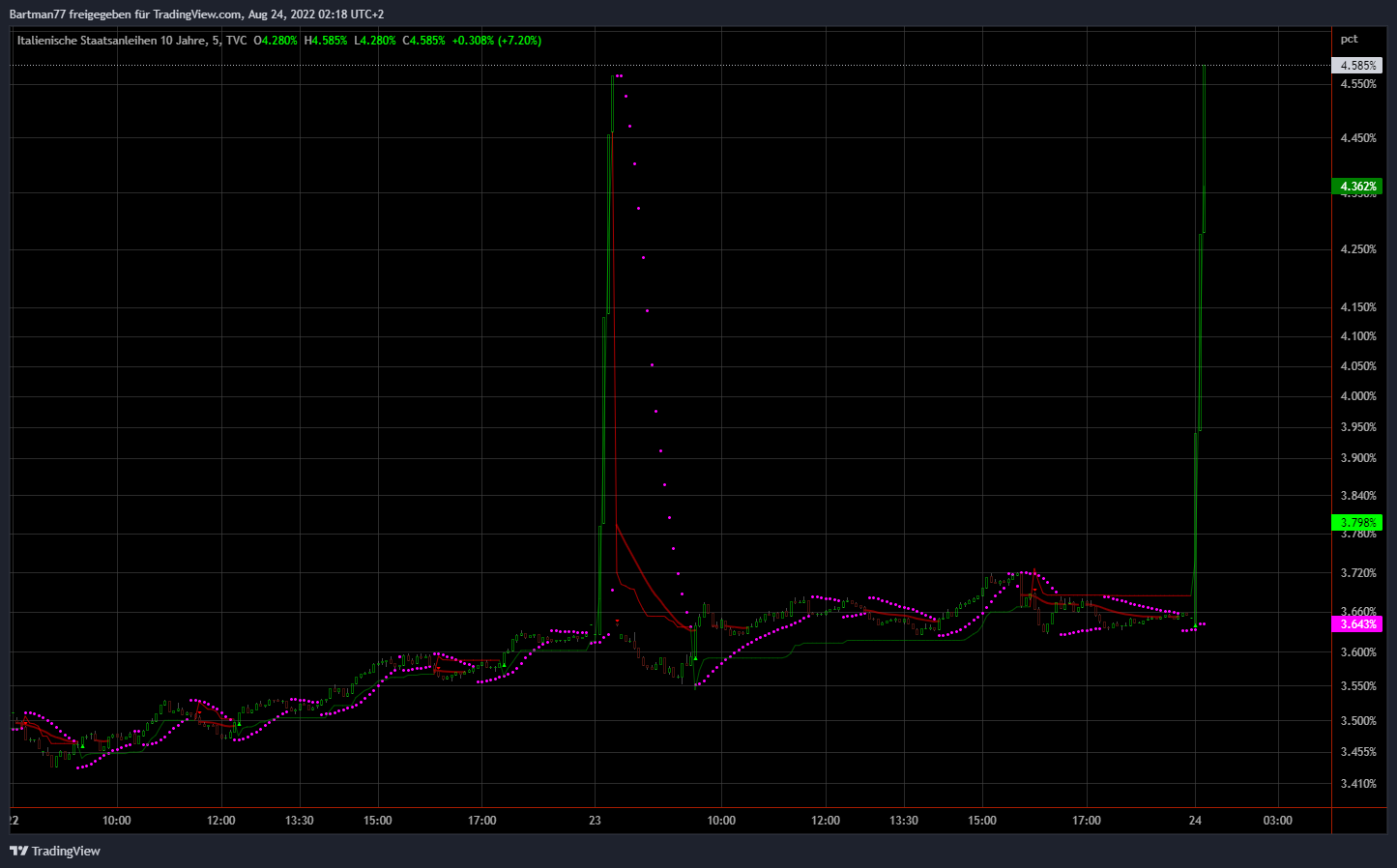The height and width of the screenshot is (868, 1397).
Task: Click the '4.250%' price scale label
Action: [1358, 249]
